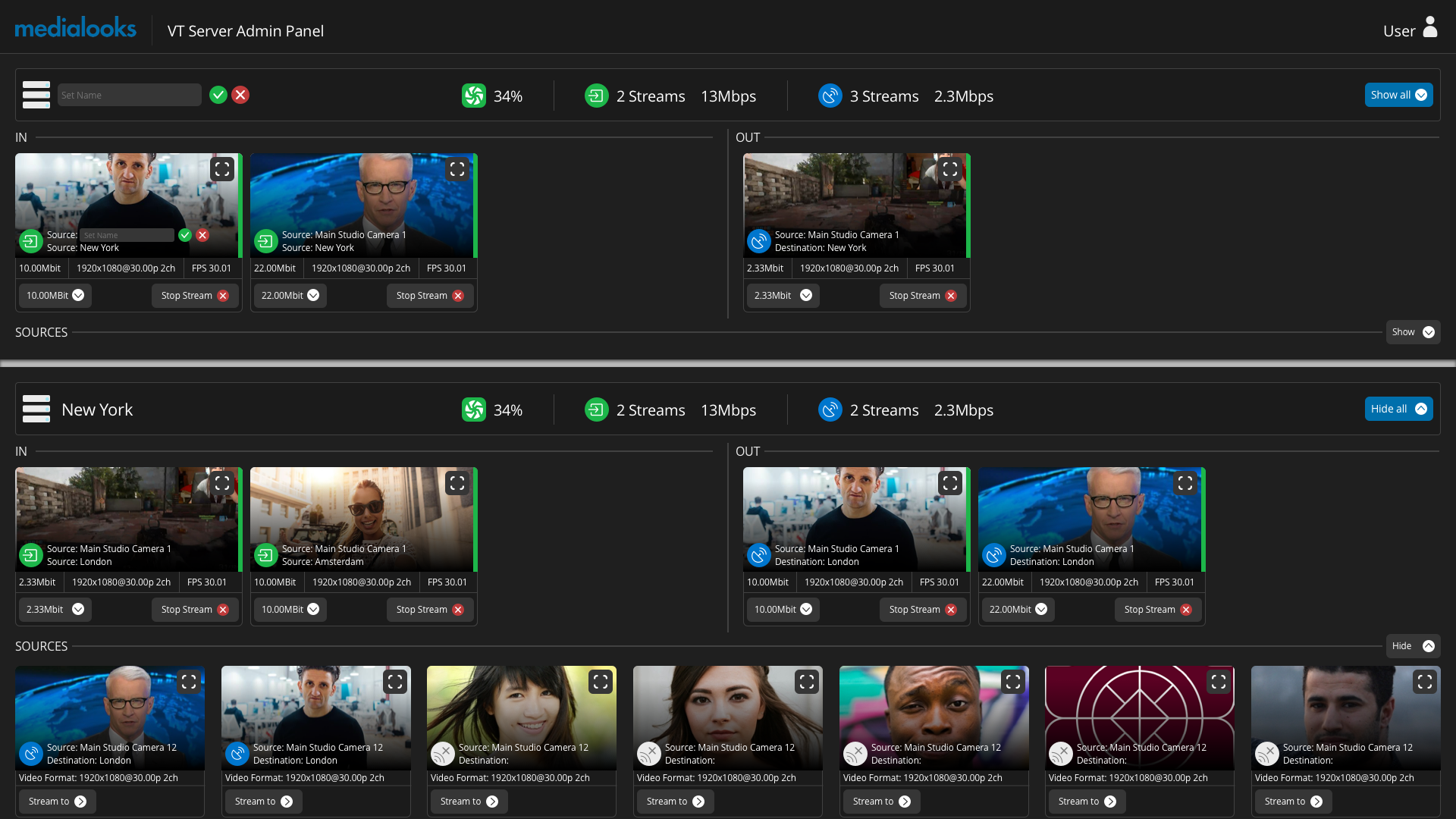Click the Set Name server input field
The height and width of the screenshot is (819, 1456).
click(129, 95)
